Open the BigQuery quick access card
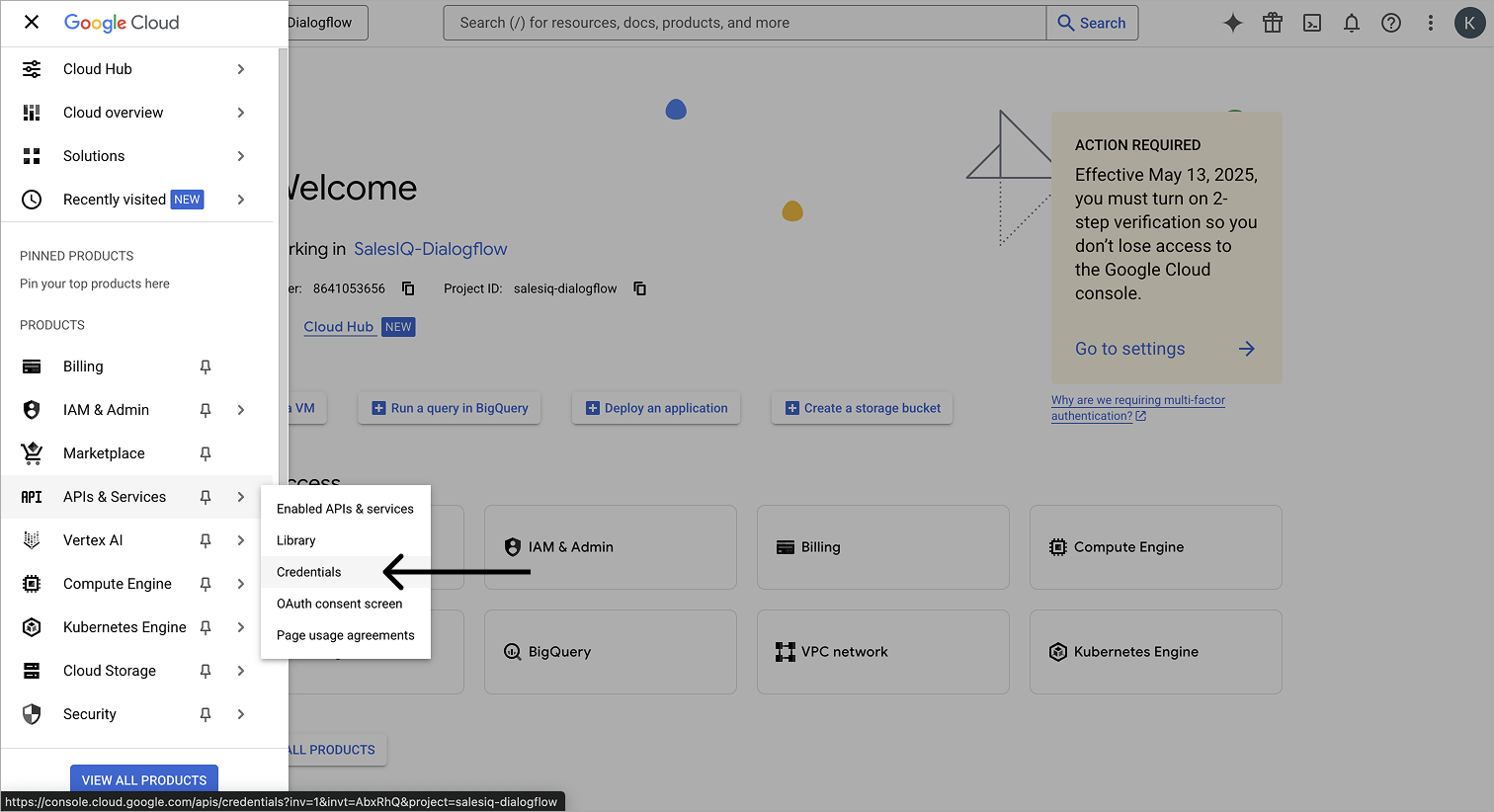The height and width of the screenshot is (812, 1494). click(x=611, y=652)
